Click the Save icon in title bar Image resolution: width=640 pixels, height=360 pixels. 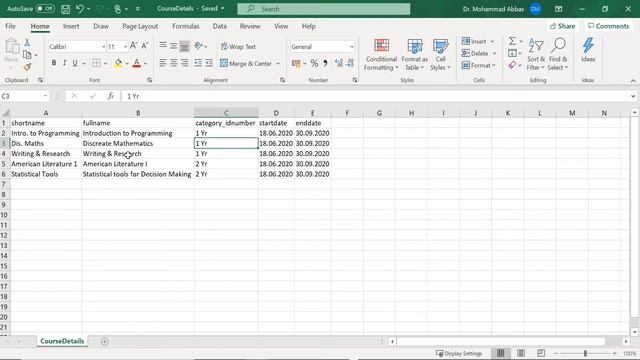coord(65,9)
